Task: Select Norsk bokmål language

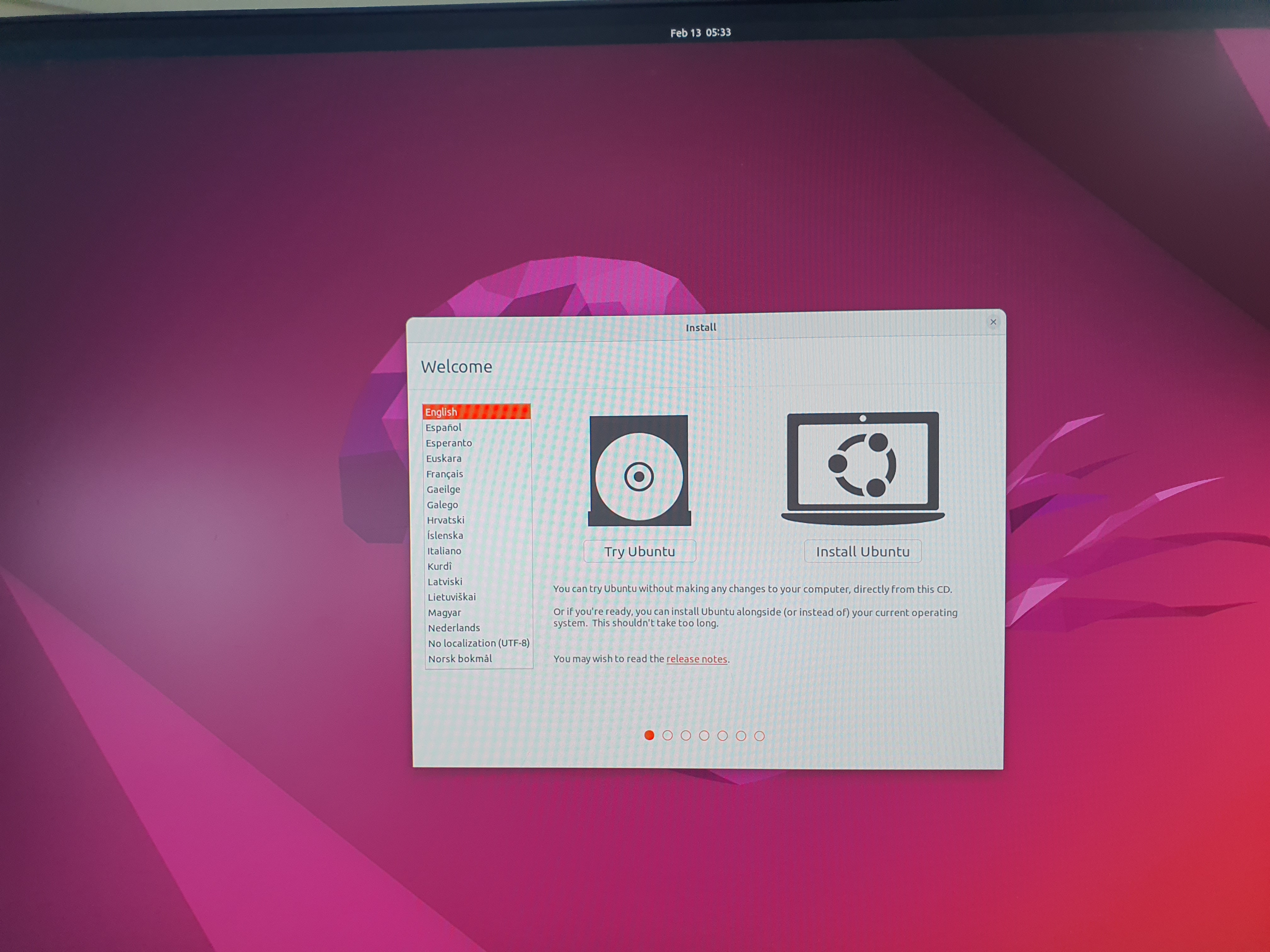Action: pyautogui.click(x=479, y=659)
